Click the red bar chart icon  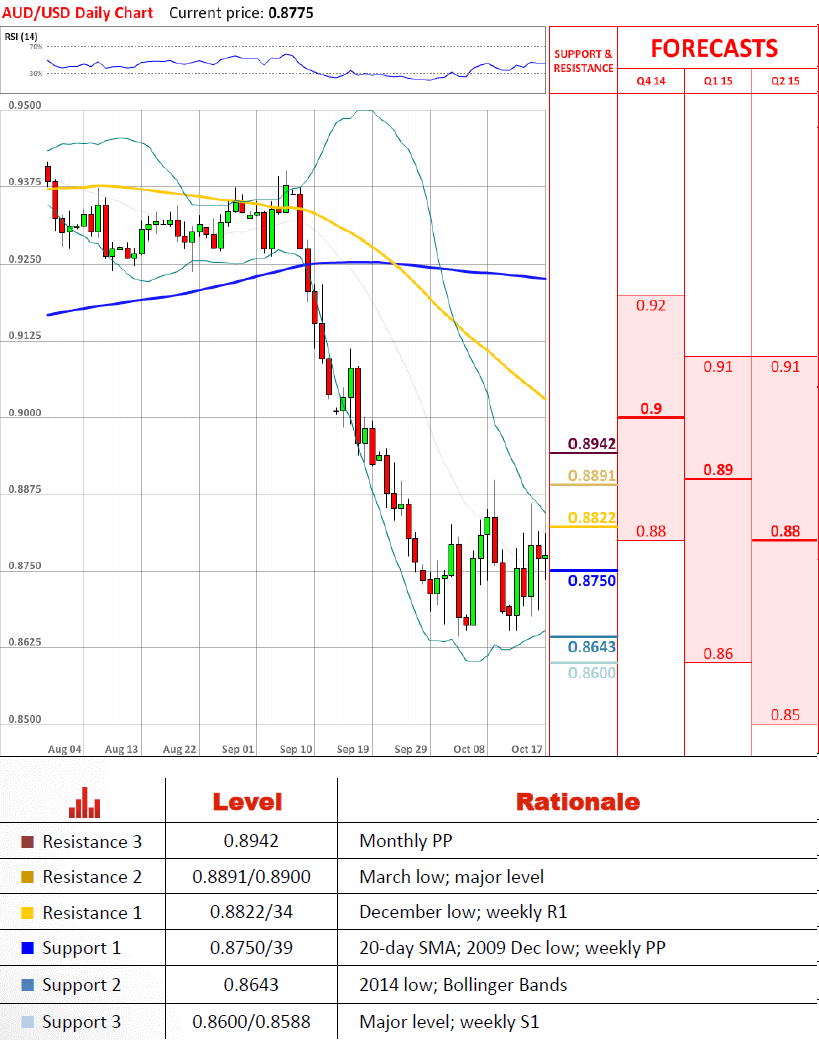[85, 803]
